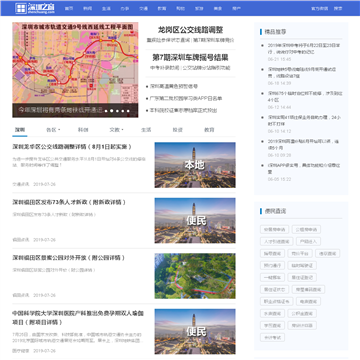Click the 便民 thumbnail beside the 中国科学院 article
This screenshot has height=360, width=360.
pos(195,331)
